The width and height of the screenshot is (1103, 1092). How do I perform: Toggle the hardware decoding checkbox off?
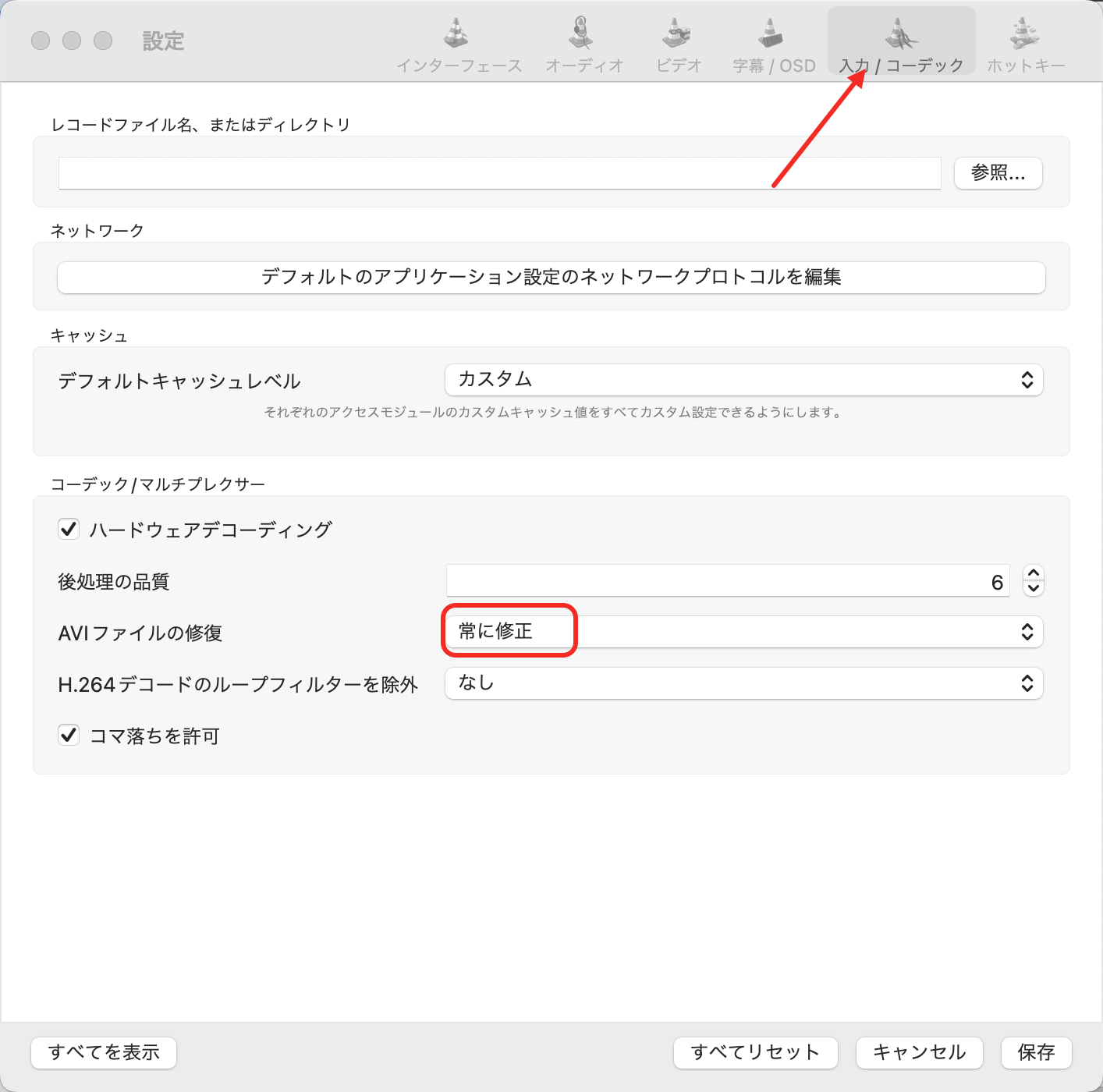click(x=69, y=529)
